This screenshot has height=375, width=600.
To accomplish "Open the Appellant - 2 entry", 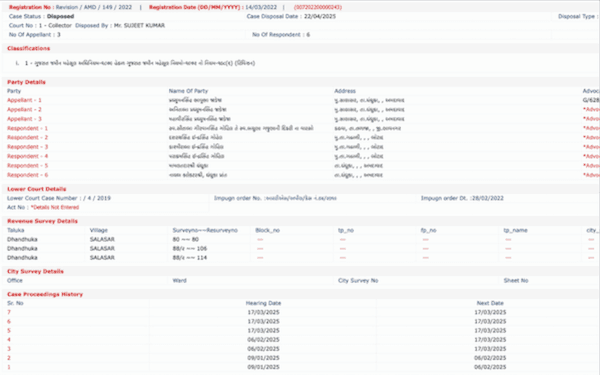I will (x=24, y=109).
